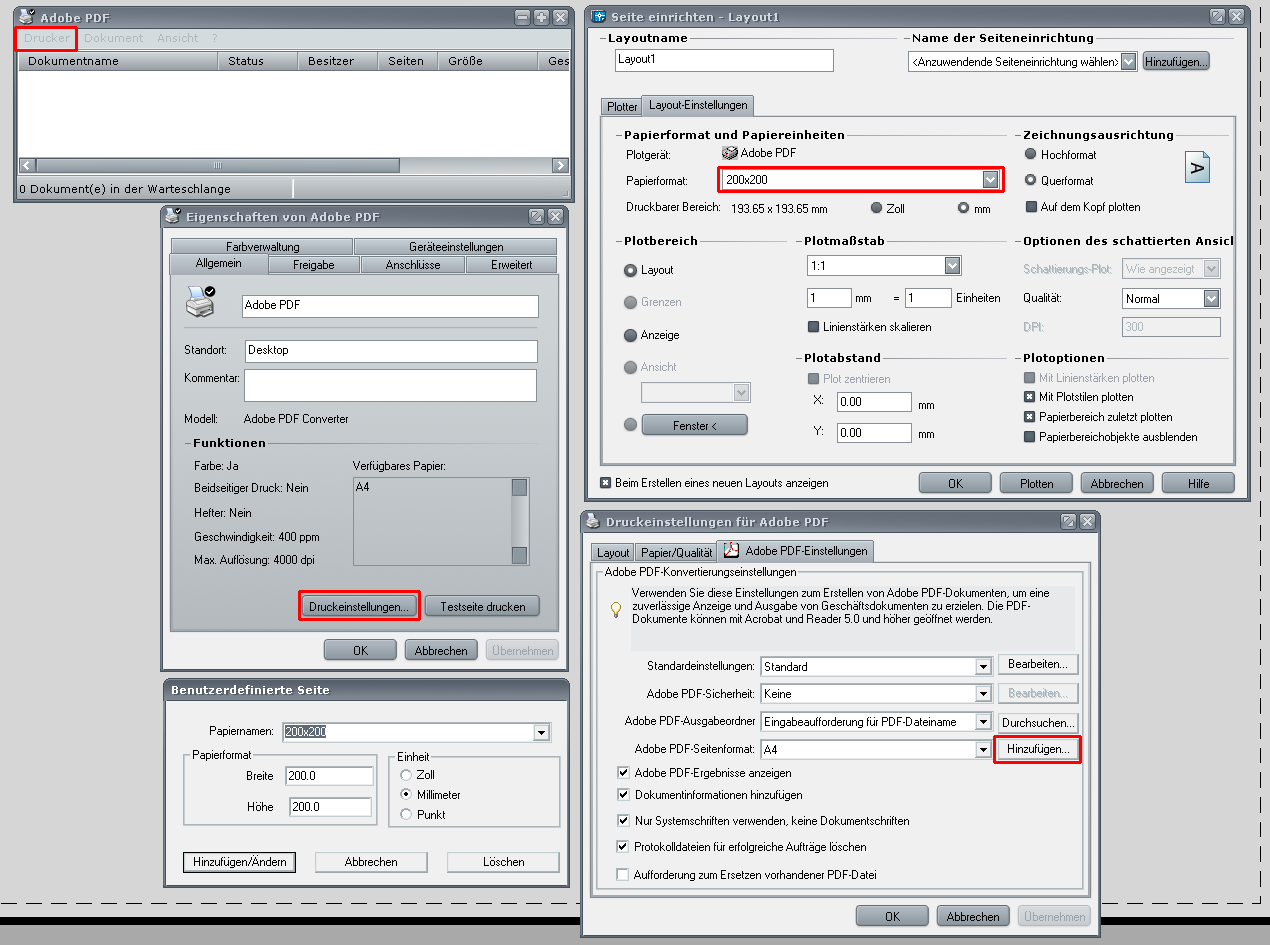Viewport: 1270px width, 945px height.
Task: Select Querformat orientation
Action: [x=1031, y=181]
